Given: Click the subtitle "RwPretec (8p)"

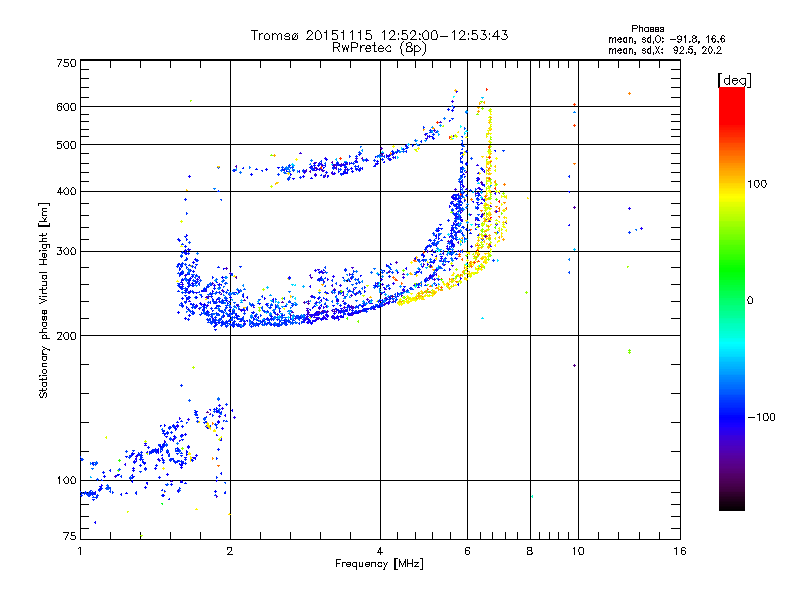Looking at the screenshot, I should click(379, 48).
